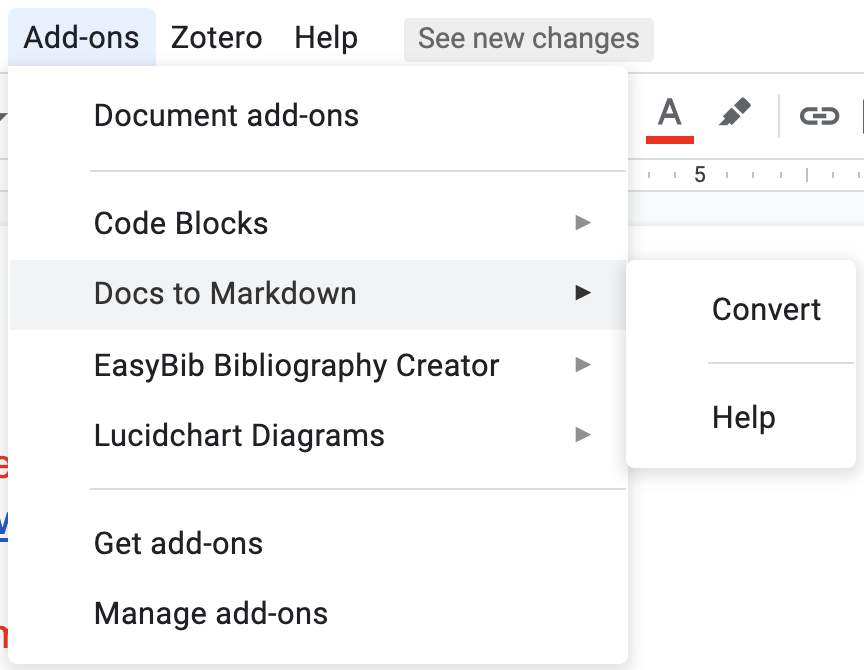Choose Document add-ons
This screenshot has width=864, height=670.
[318, 116]
